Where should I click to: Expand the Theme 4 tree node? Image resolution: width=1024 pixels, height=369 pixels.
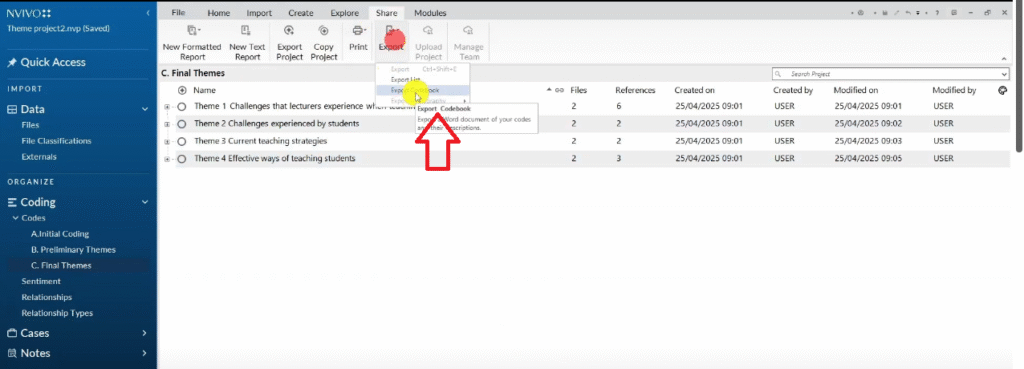168,159
